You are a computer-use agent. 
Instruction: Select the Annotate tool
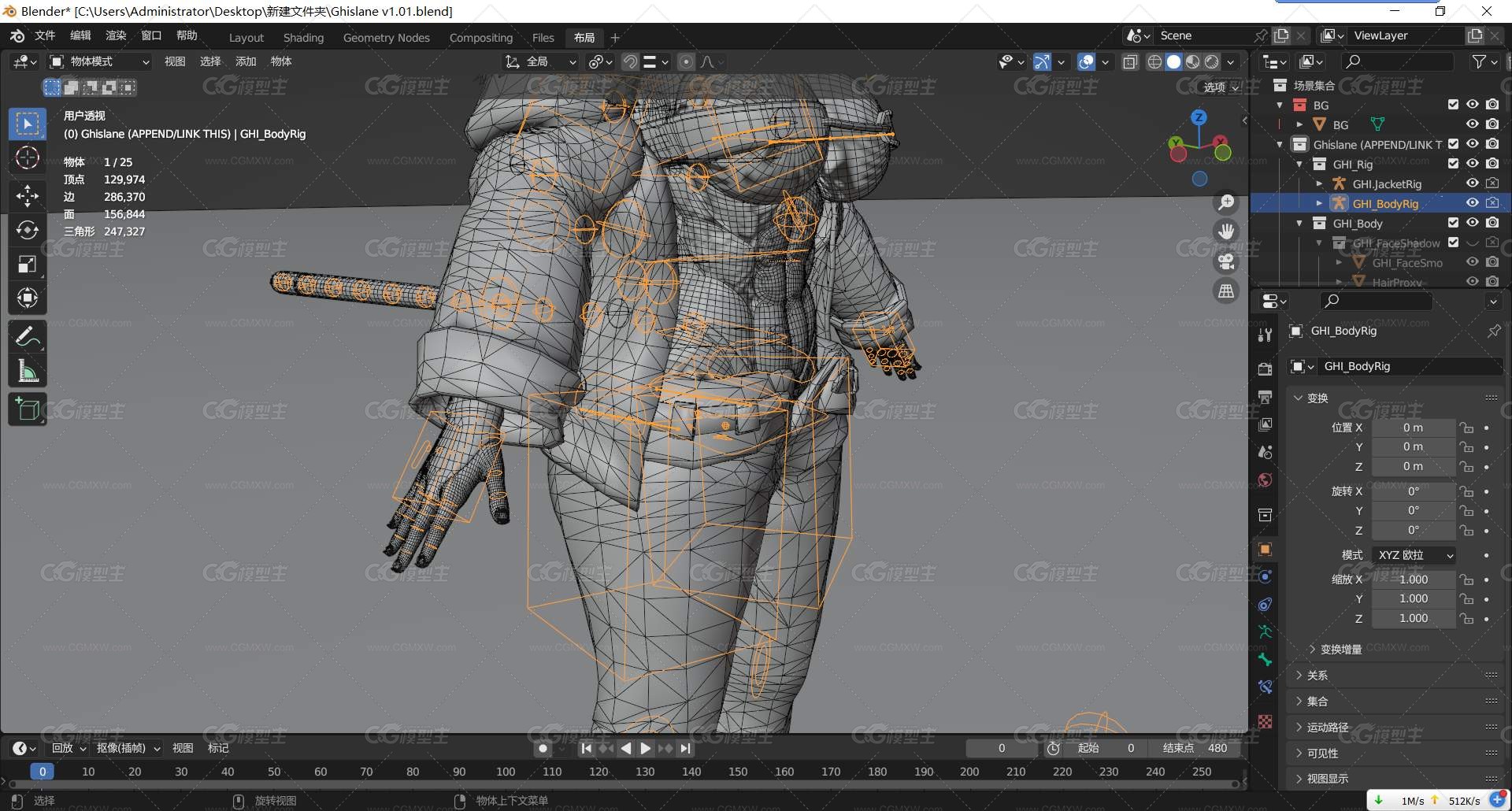coord(28,337)
